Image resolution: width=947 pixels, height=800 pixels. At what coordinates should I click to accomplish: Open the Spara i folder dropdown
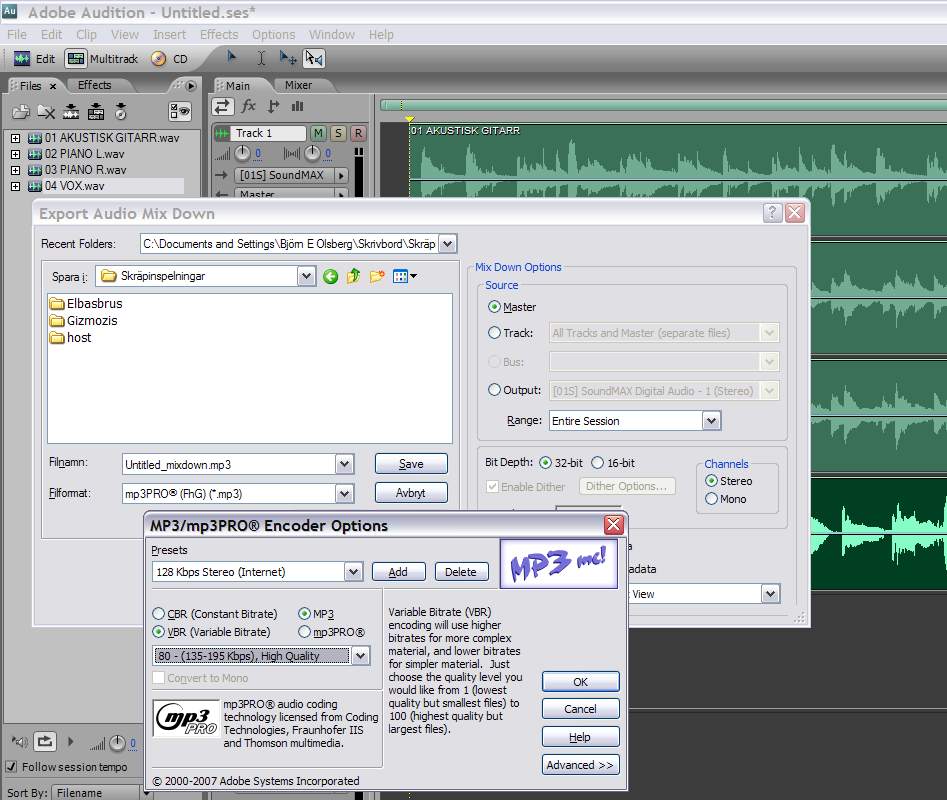(x=307, y=277)
